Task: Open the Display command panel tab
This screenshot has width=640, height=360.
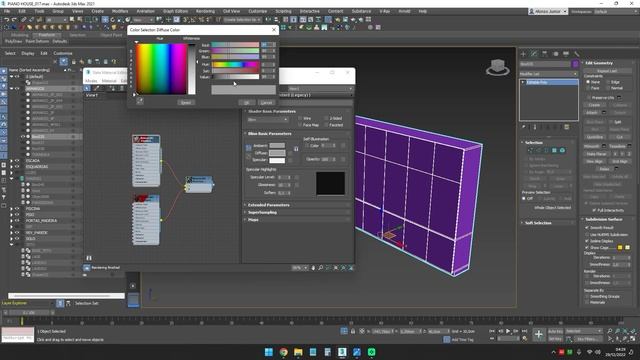Action: 566,54
